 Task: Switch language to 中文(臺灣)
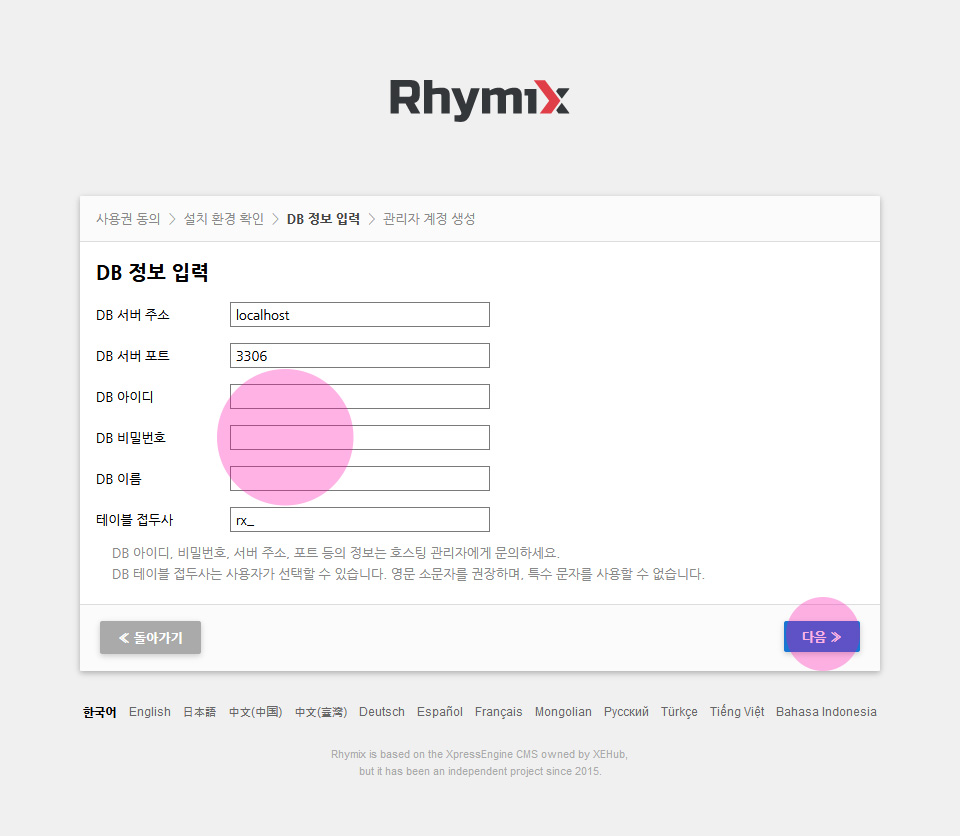321,712
